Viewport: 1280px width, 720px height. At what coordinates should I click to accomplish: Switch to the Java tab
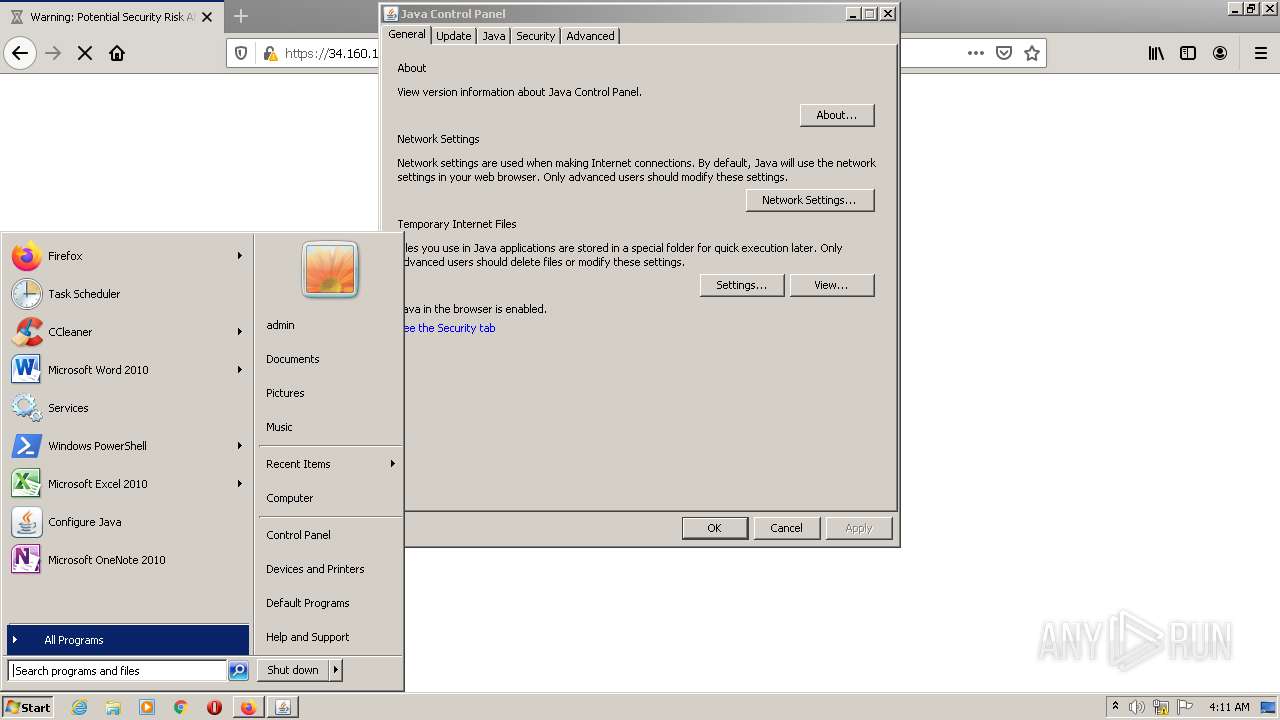494,36
